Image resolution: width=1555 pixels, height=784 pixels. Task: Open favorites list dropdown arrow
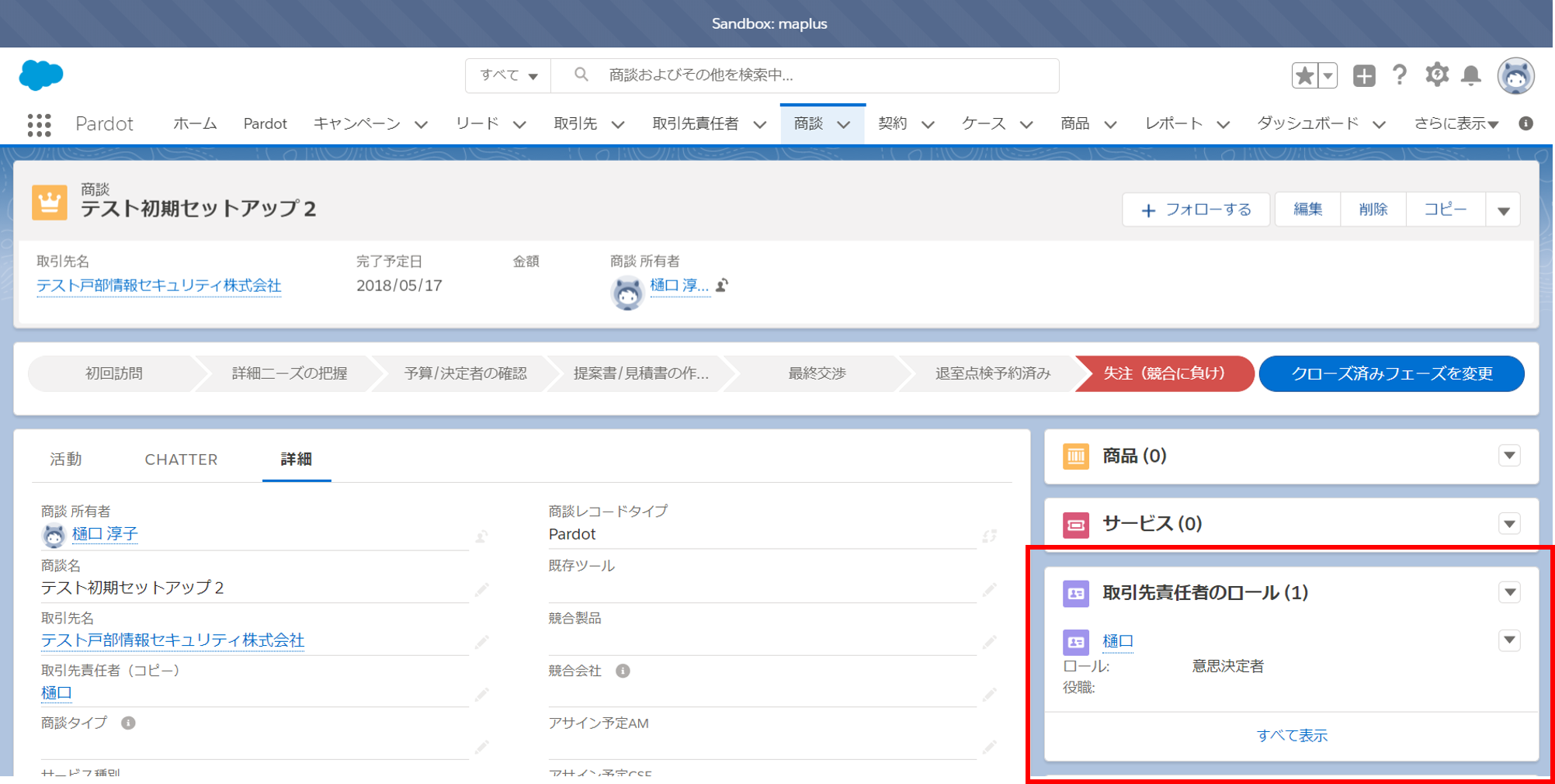[x=1328, y=75]
